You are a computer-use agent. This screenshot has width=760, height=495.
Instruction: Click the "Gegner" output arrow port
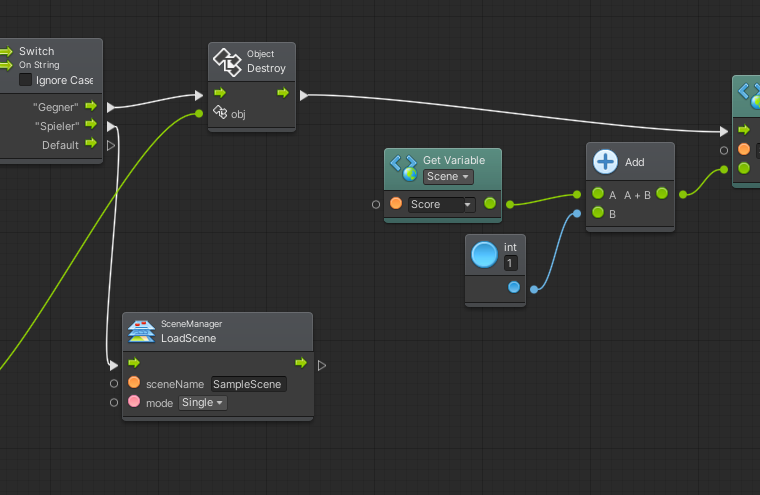coord(90,106)
